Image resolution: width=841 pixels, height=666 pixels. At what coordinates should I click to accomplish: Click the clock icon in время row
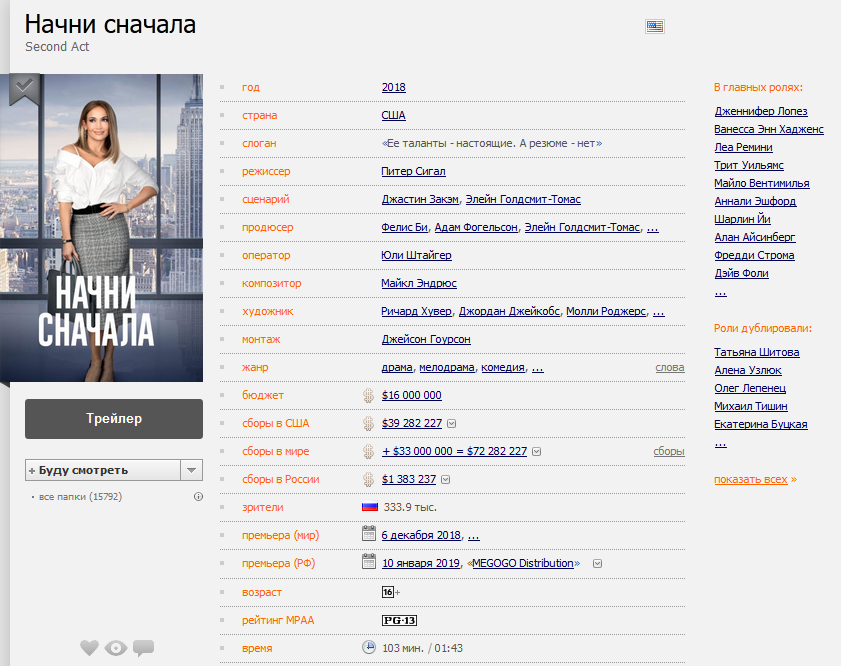(368, 647)
